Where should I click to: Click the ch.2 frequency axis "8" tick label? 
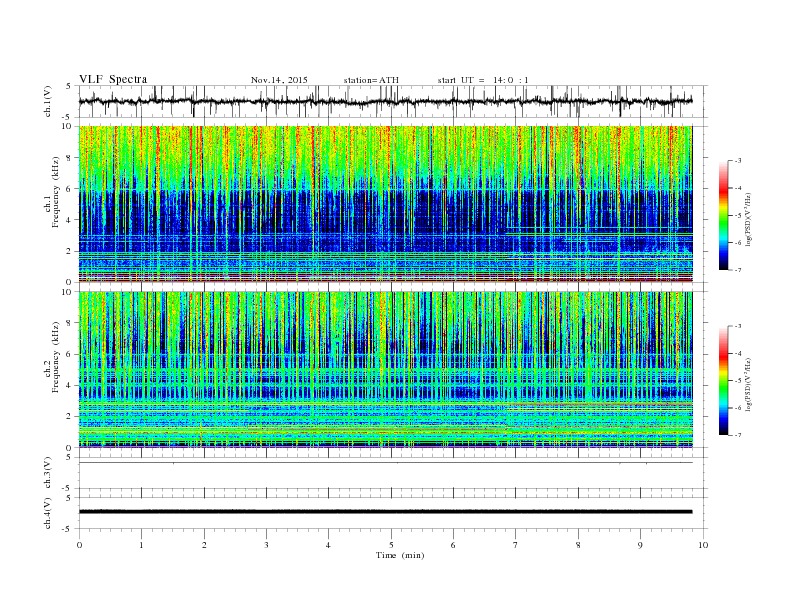(69, 323)
